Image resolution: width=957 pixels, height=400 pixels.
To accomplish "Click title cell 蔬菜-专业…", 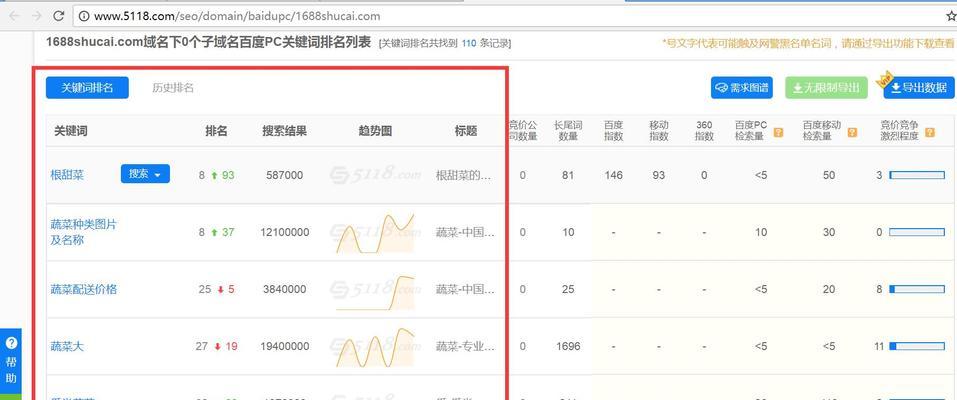I will [x=464, y=346].
